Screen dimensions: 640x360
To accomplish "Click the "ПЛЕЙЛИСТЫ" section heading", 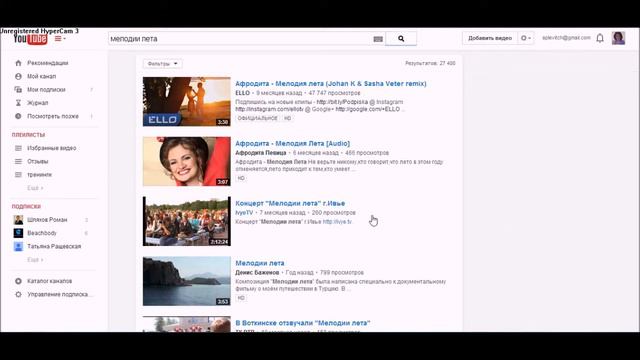I will (28, 135).
